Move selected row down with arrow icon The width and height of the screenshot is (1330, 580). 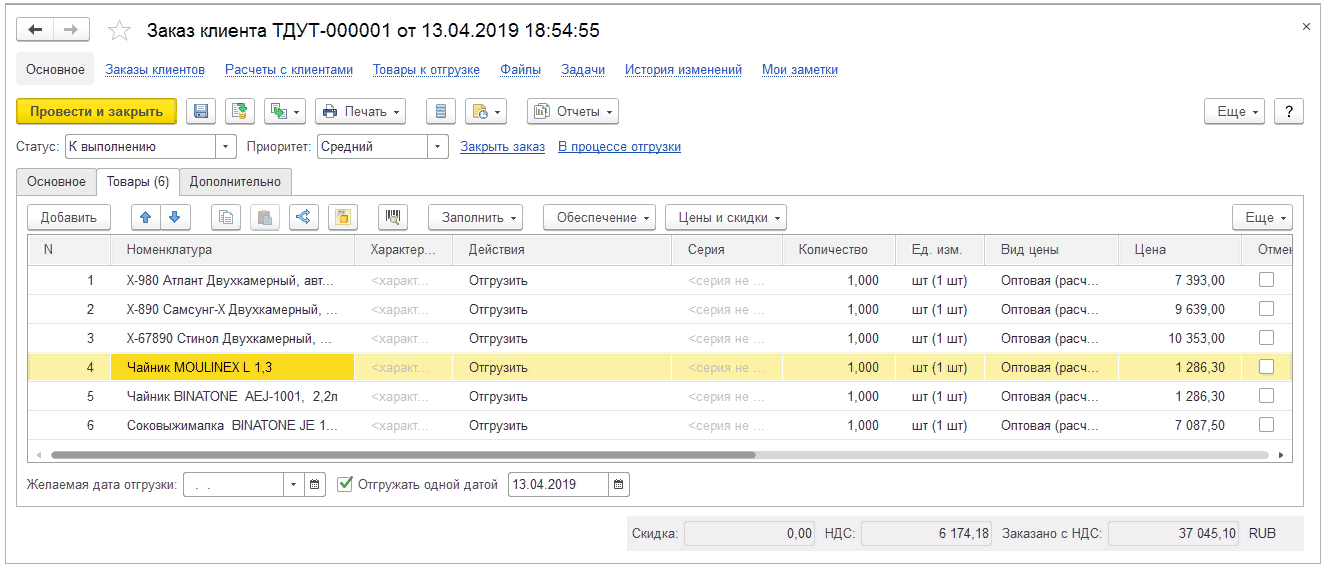click(x=174, y=217)
